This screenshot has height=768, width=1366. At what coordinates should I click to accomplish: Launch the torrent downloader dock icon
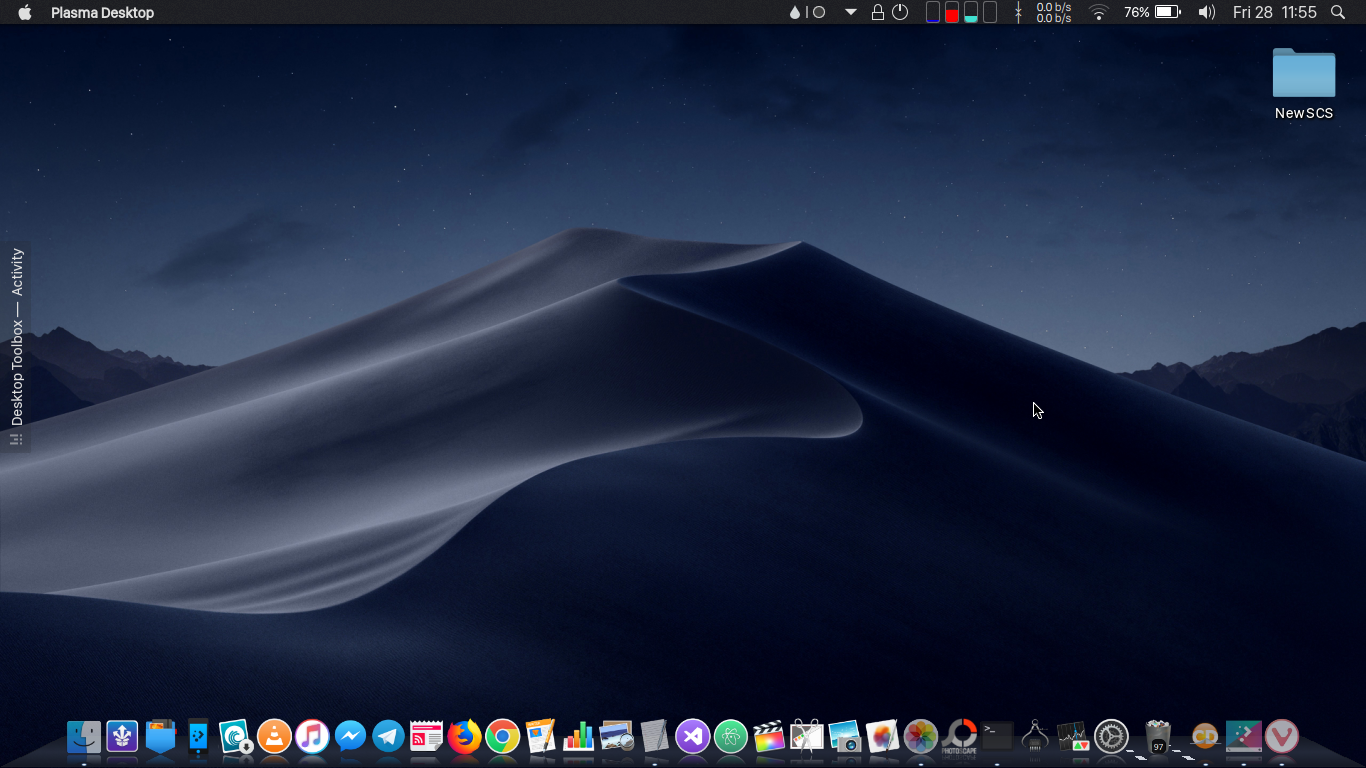(x=236, y=737)
